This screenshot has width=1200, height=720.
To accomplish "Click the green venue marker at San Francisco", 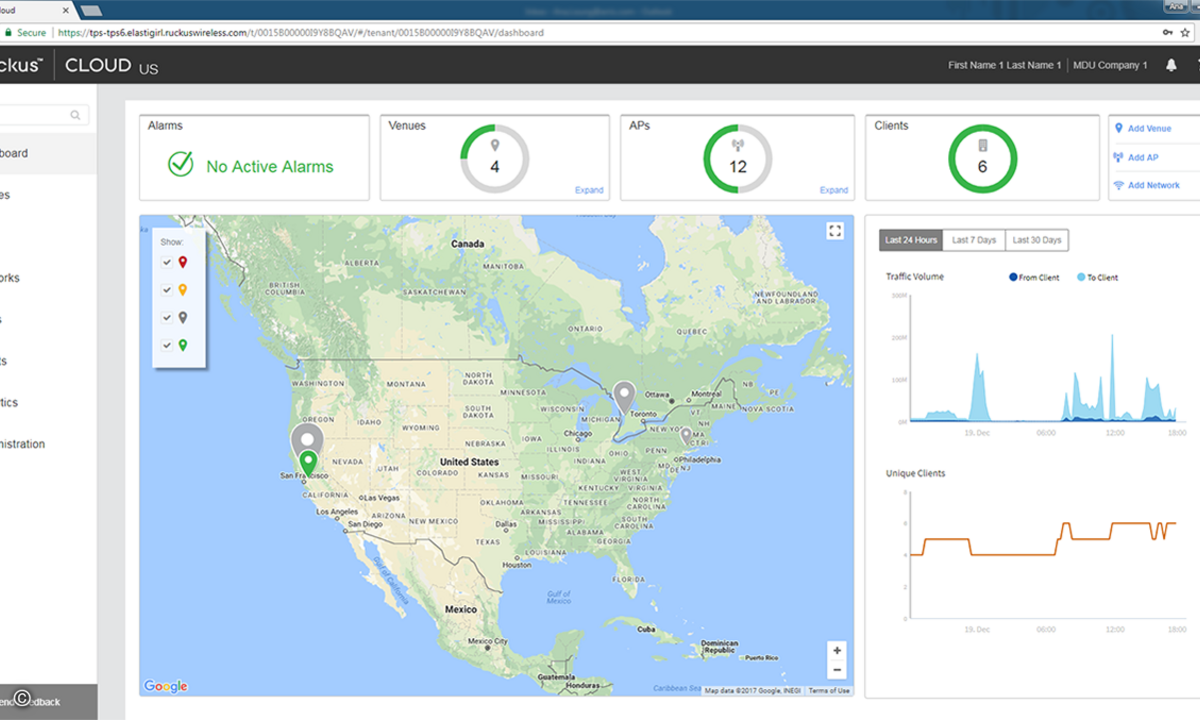I will click(x=309, y=463).
